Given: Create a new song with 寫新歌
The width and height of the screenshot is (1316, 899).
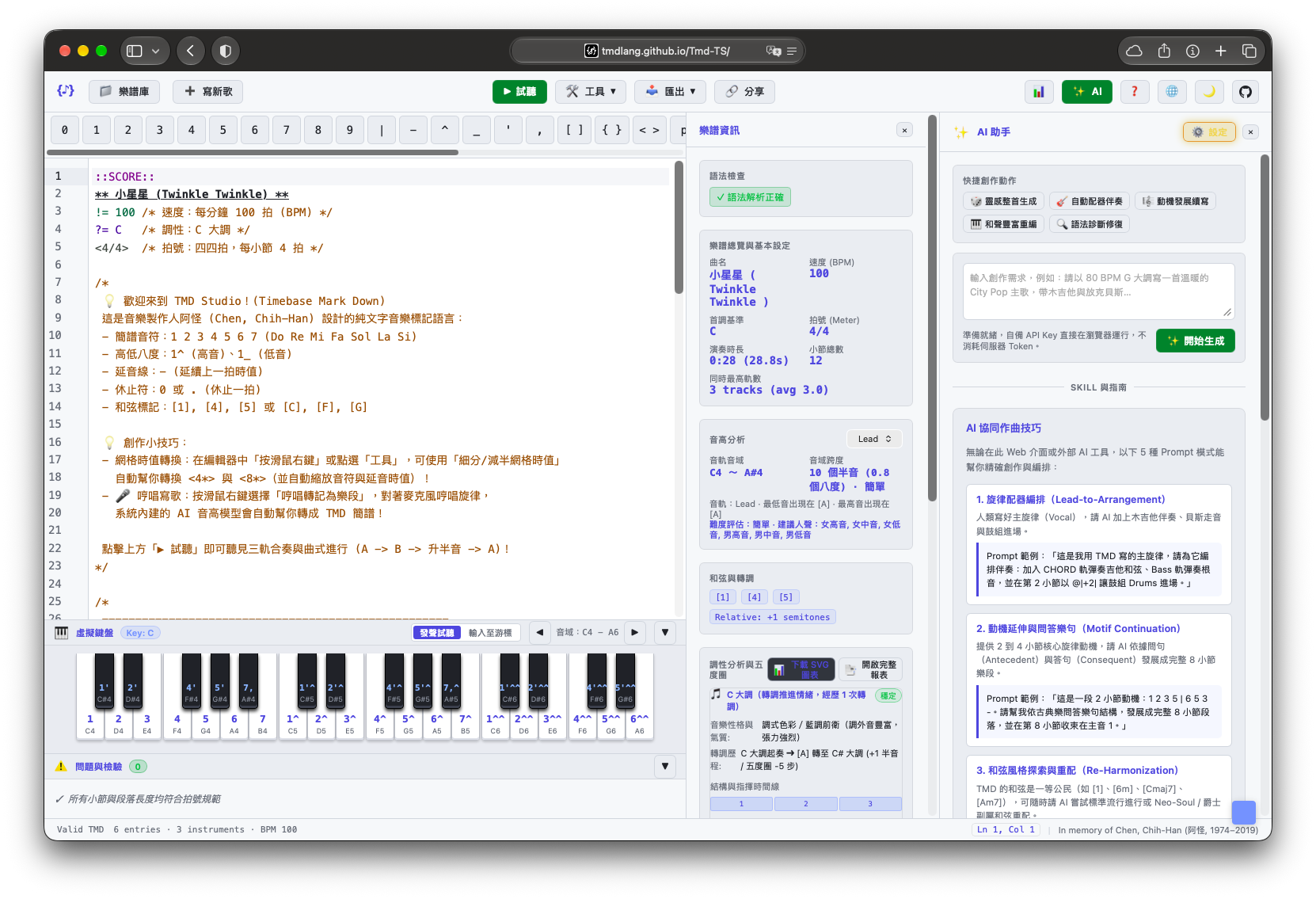Looking at the screenshot, I should pos(208,92).
